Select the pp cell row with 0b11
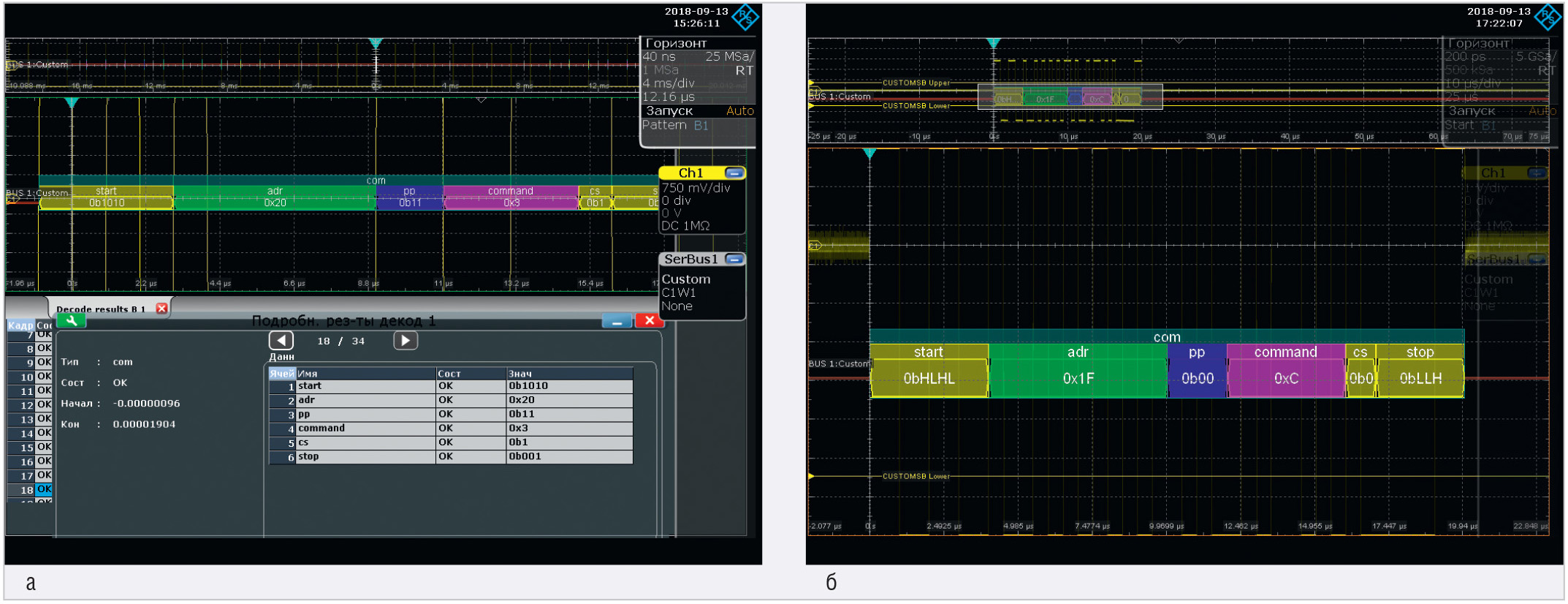 click(x=451, y=415)
